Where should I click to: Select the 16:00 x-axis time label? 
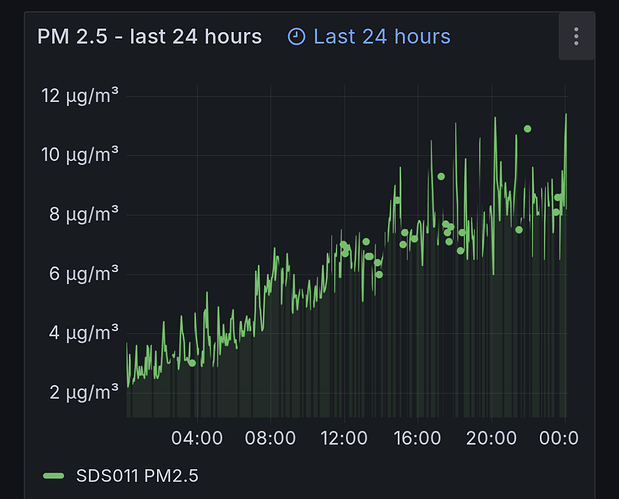pos(418,438)
